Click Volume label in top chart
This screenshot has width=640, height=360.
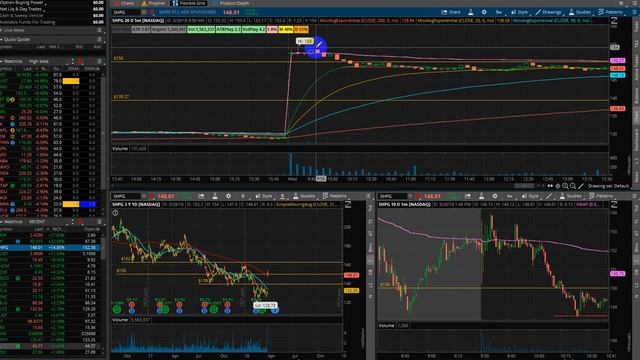120,149
